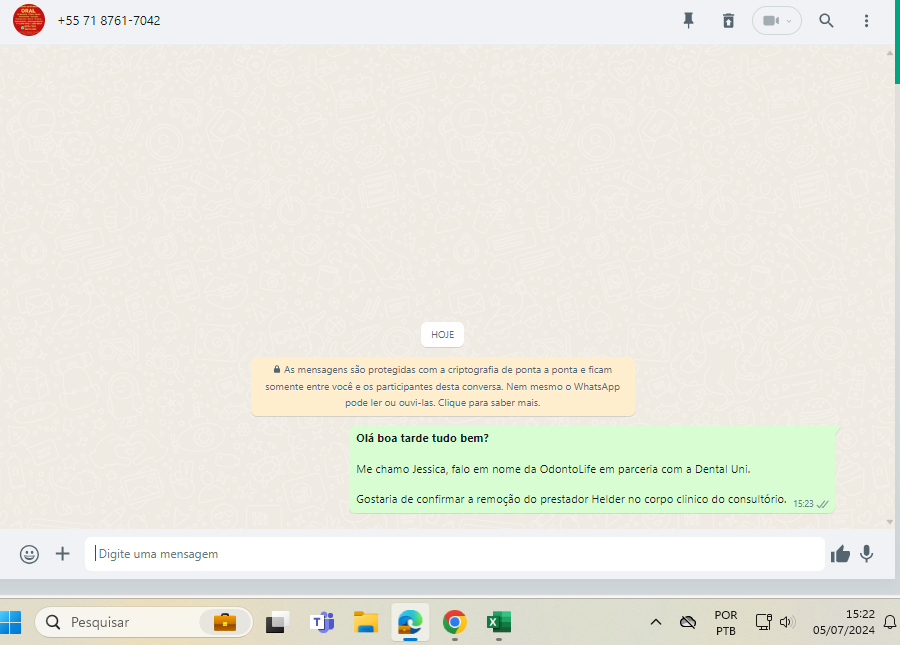Expand hidden system tray icons chevron

(x=655, y=622)
